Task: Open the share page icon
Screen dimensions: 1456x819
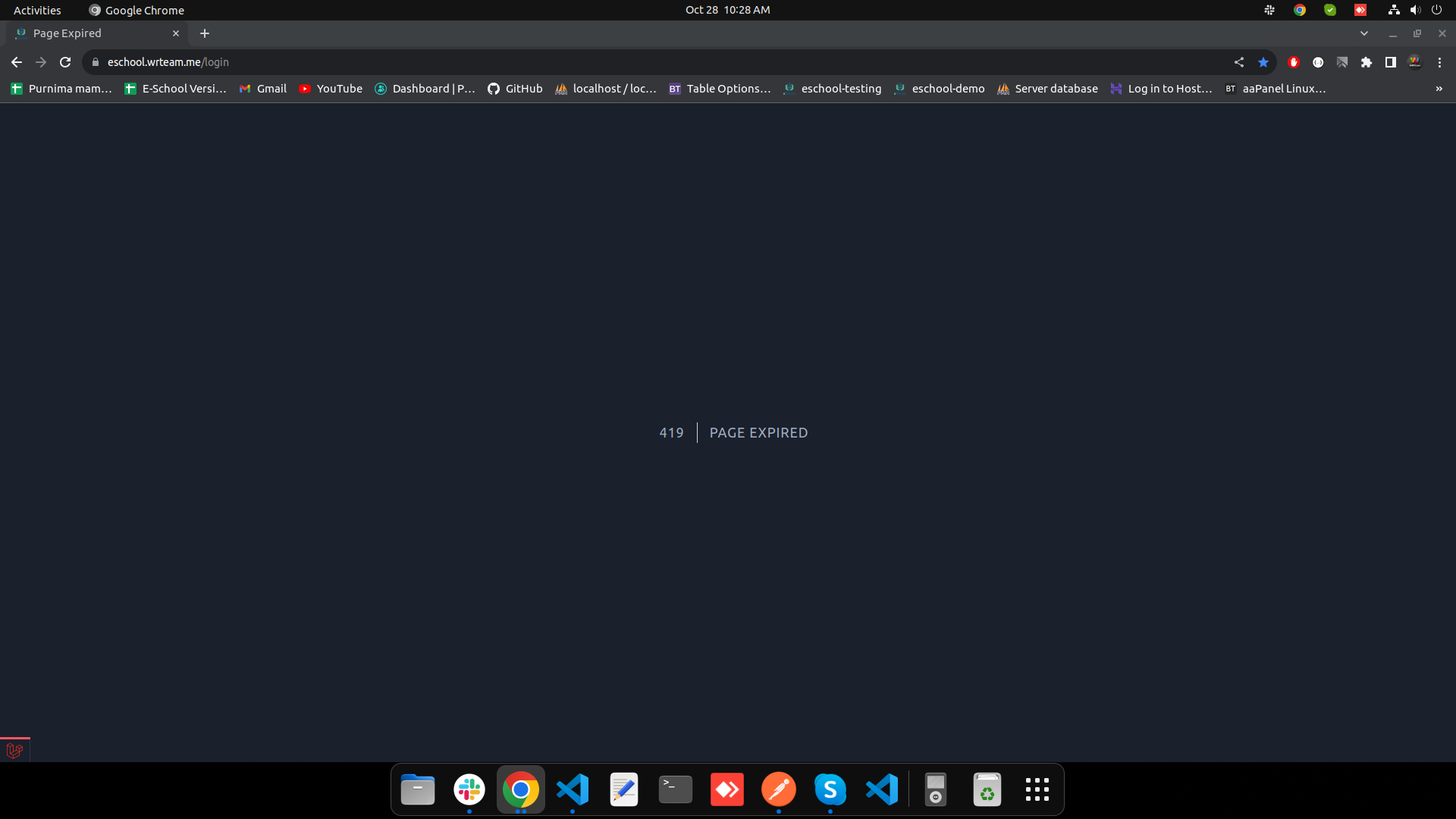Action: (1239, 62)
